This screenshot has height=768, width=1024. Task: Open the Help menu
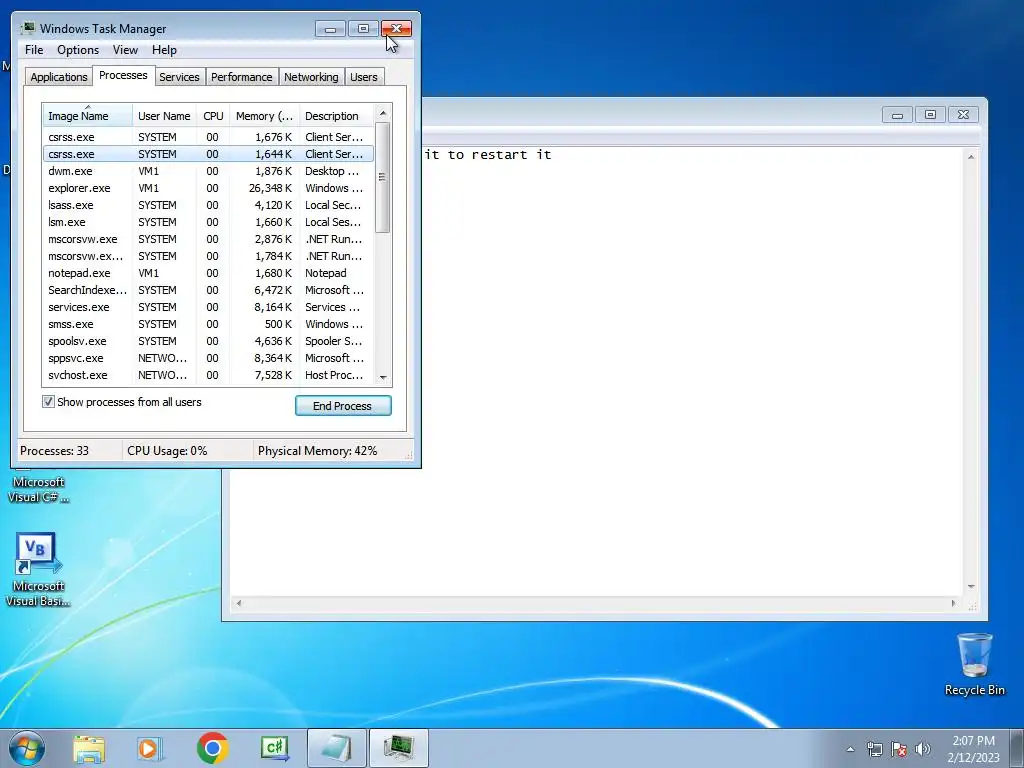coord(164,50)
